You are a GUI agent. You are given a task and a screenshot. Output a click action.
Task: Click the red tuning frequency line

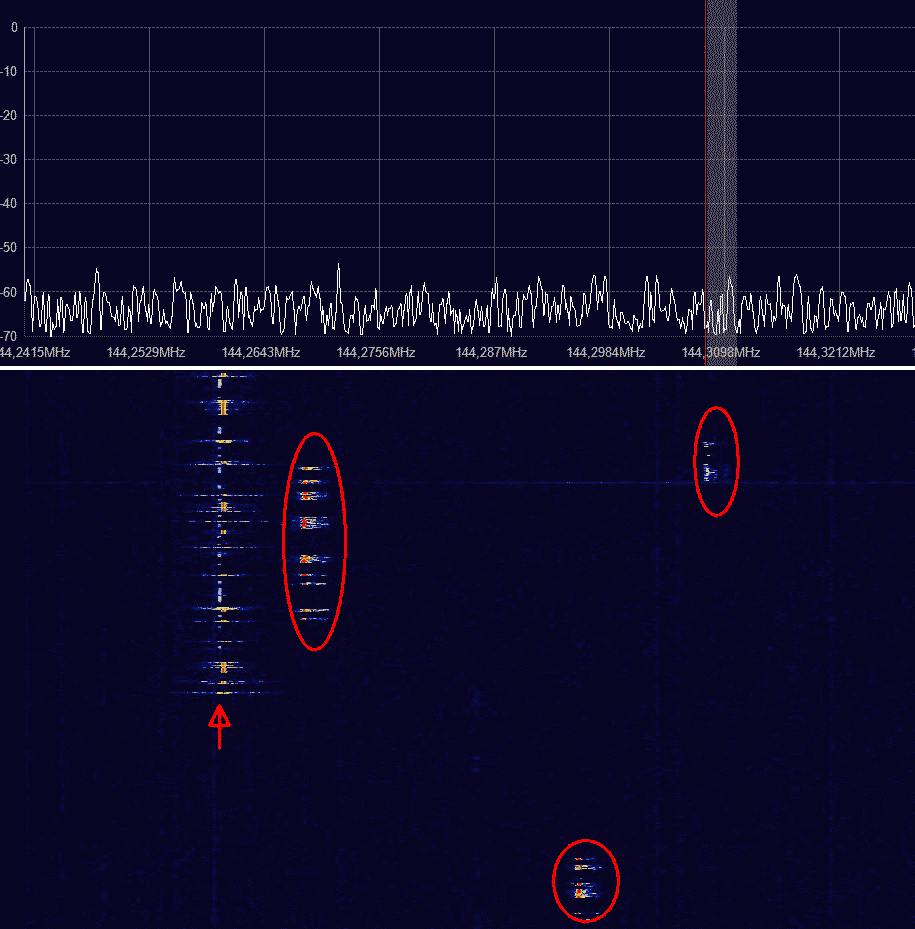point(705,182)
